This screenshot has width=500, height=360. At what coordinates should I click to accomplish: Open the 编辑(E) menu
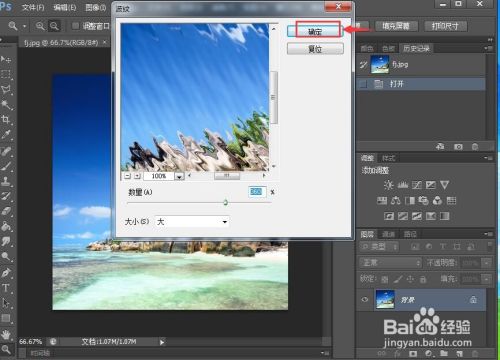(65, 7)
